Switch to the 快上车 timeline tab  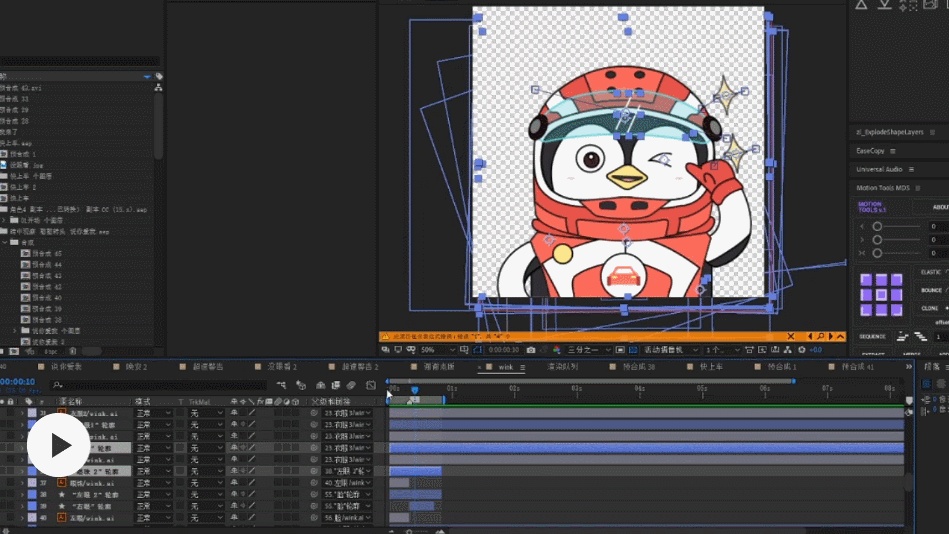pos(711,367)
